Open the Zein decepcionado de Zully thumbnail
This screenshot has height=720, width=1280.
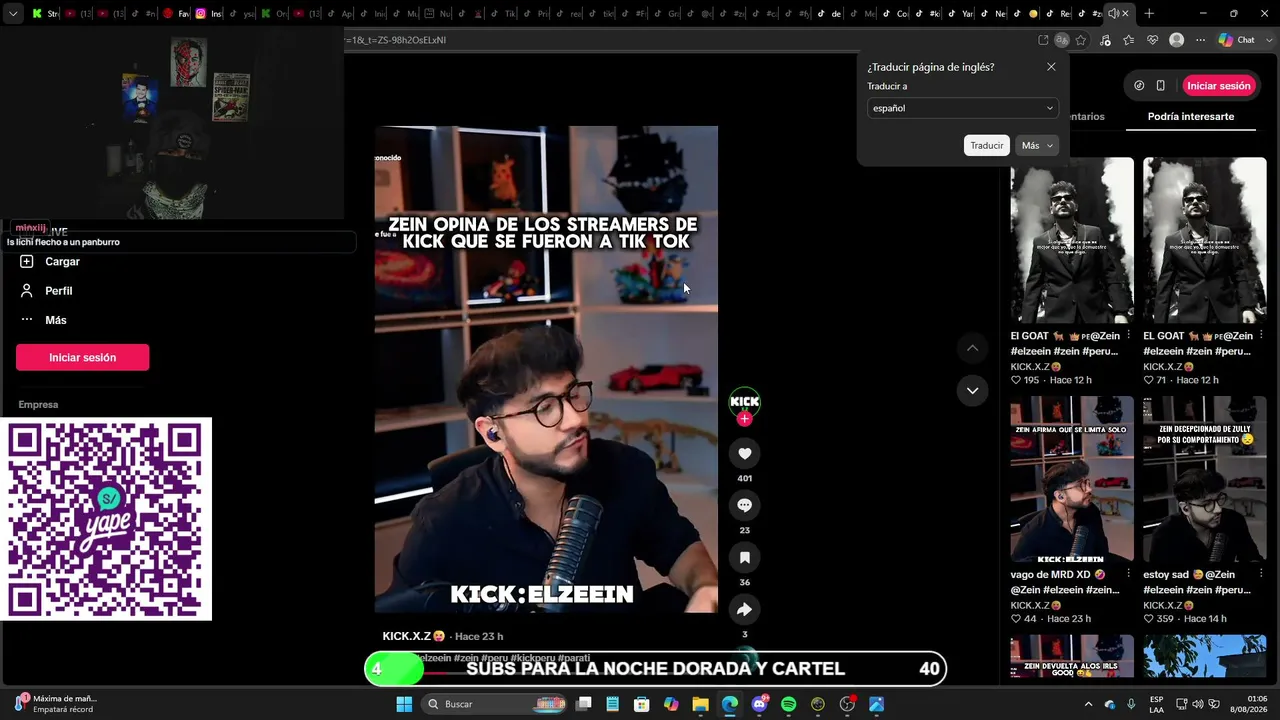click(1204, 479)
